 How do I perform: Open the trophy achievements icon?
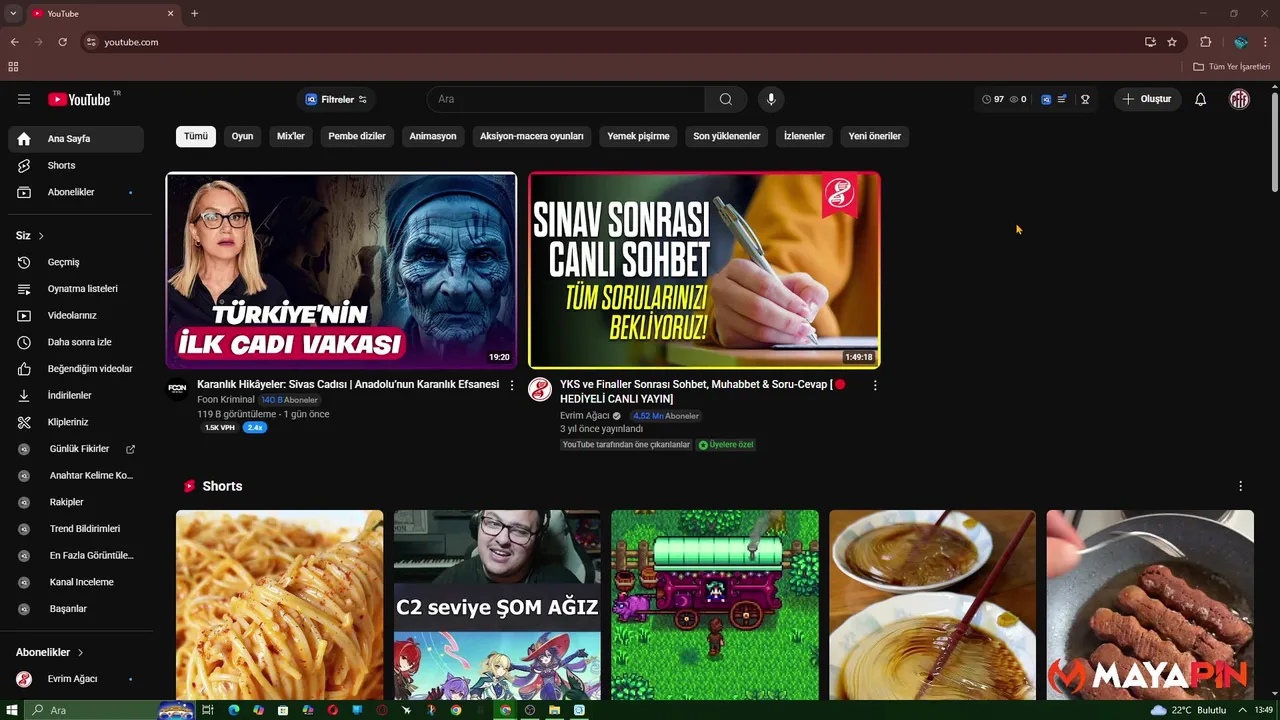(1085, 99)
